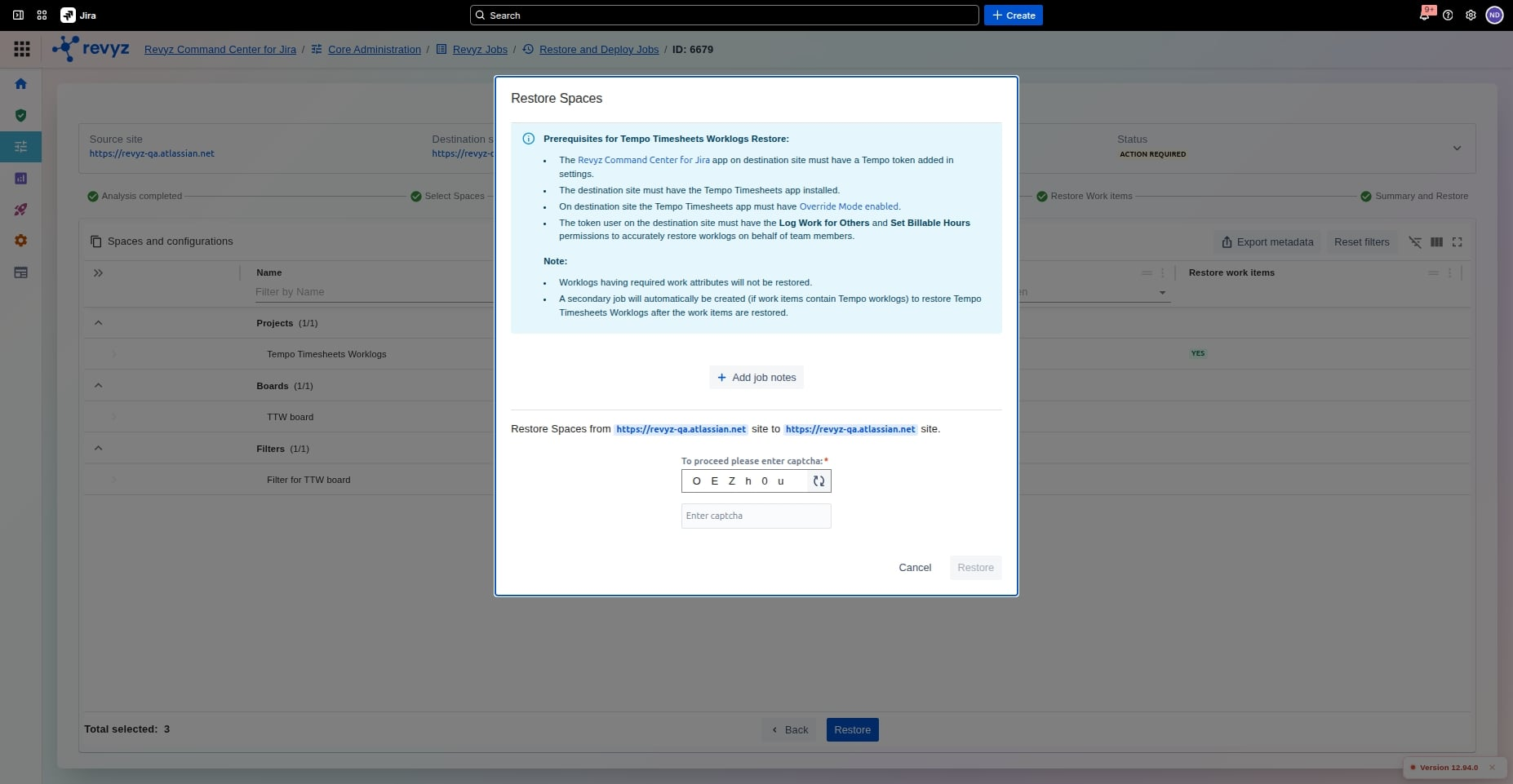Screen dimensions: 1513x784
Task: Click the Restore work items column header
Action: [x=1231, y=273]
